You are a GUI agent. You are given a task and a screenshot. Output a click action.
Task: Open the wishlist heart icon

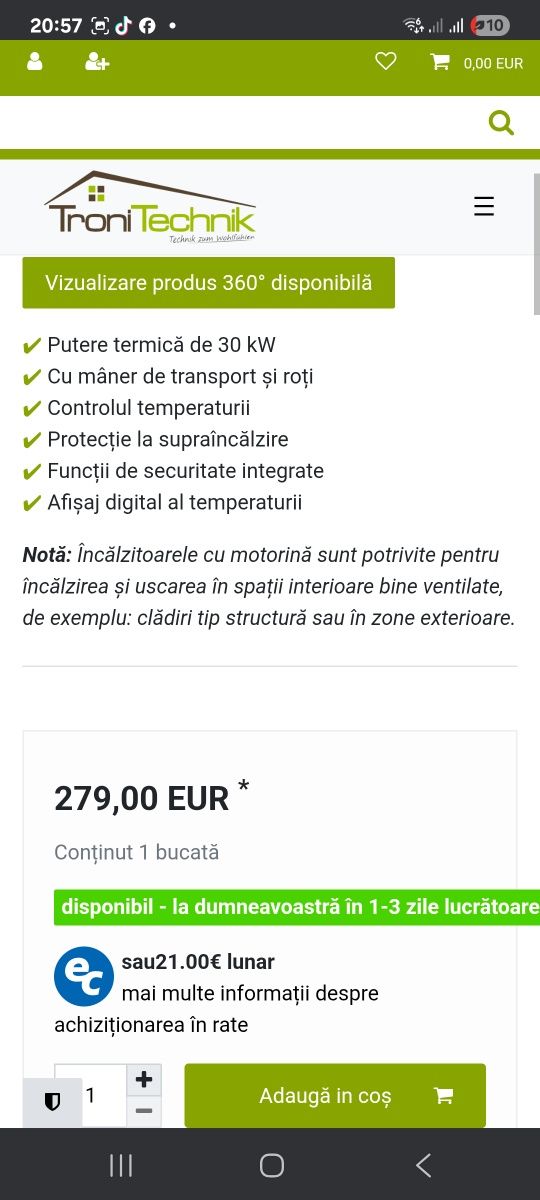coord(386,62)
